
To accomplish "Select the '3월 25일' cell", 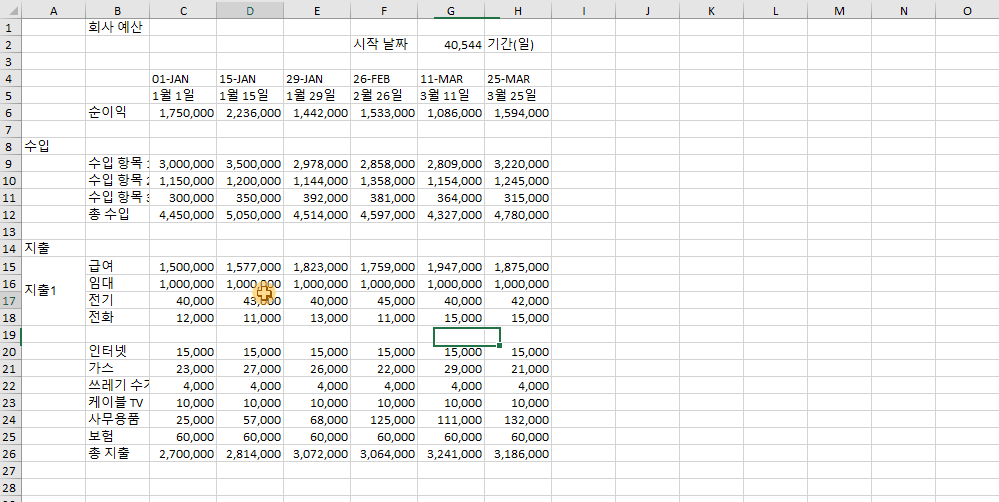I will click(x=518, y=96).
